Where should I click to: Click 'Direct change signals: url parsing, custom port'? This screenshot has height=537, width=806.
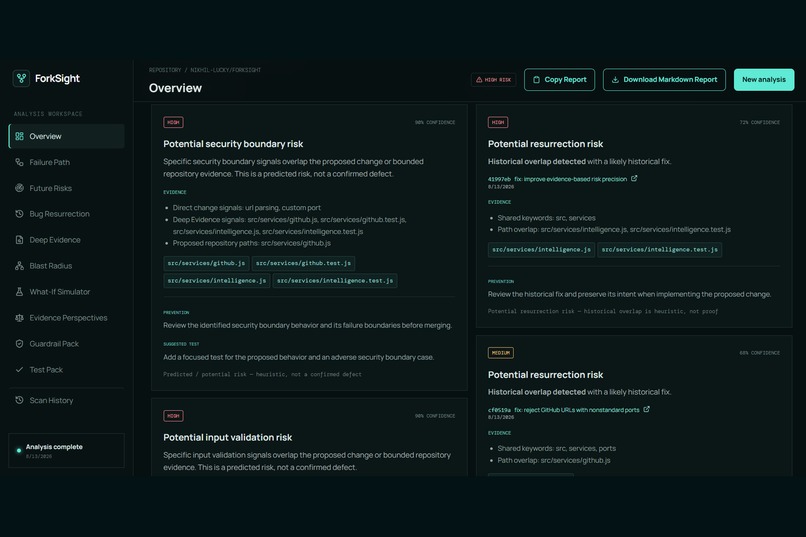tap(246, 208)
